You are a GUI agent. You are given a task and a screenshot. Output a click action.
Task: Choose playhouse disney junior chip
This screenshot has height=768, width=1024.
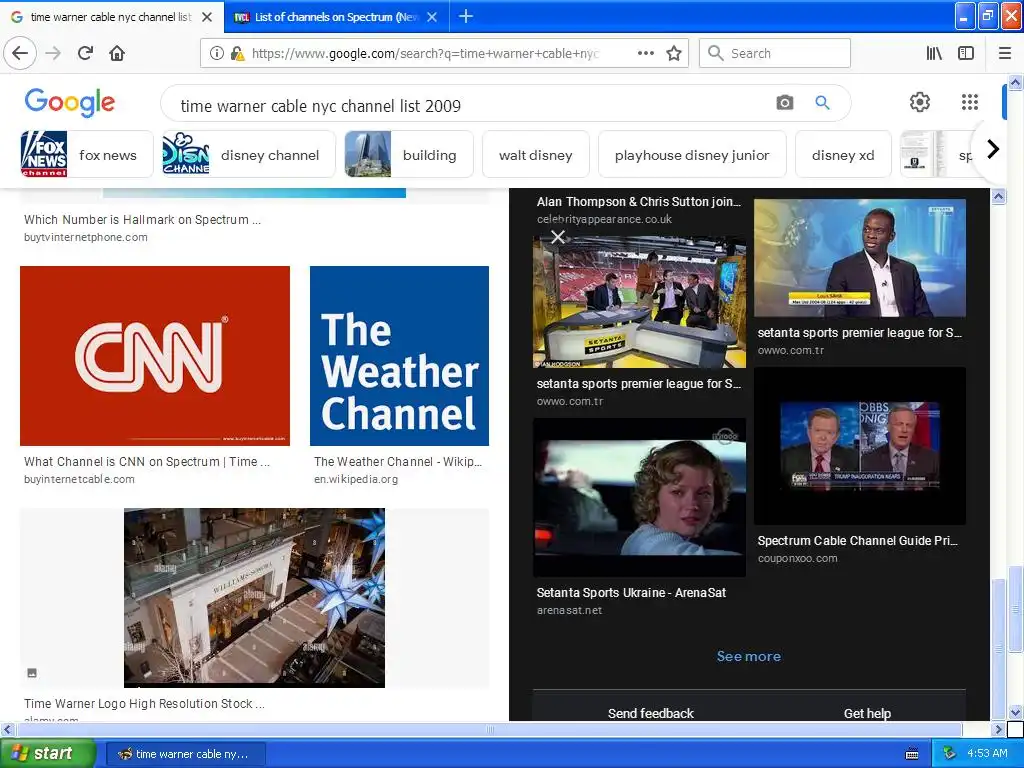tap(692, 155)
